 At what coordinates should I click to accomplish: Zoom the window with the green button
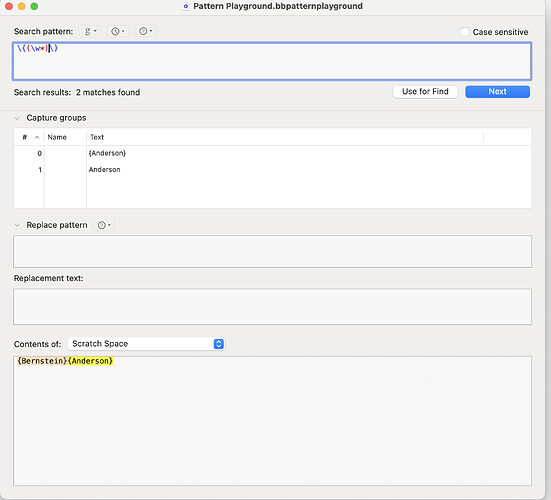[34, 6]
